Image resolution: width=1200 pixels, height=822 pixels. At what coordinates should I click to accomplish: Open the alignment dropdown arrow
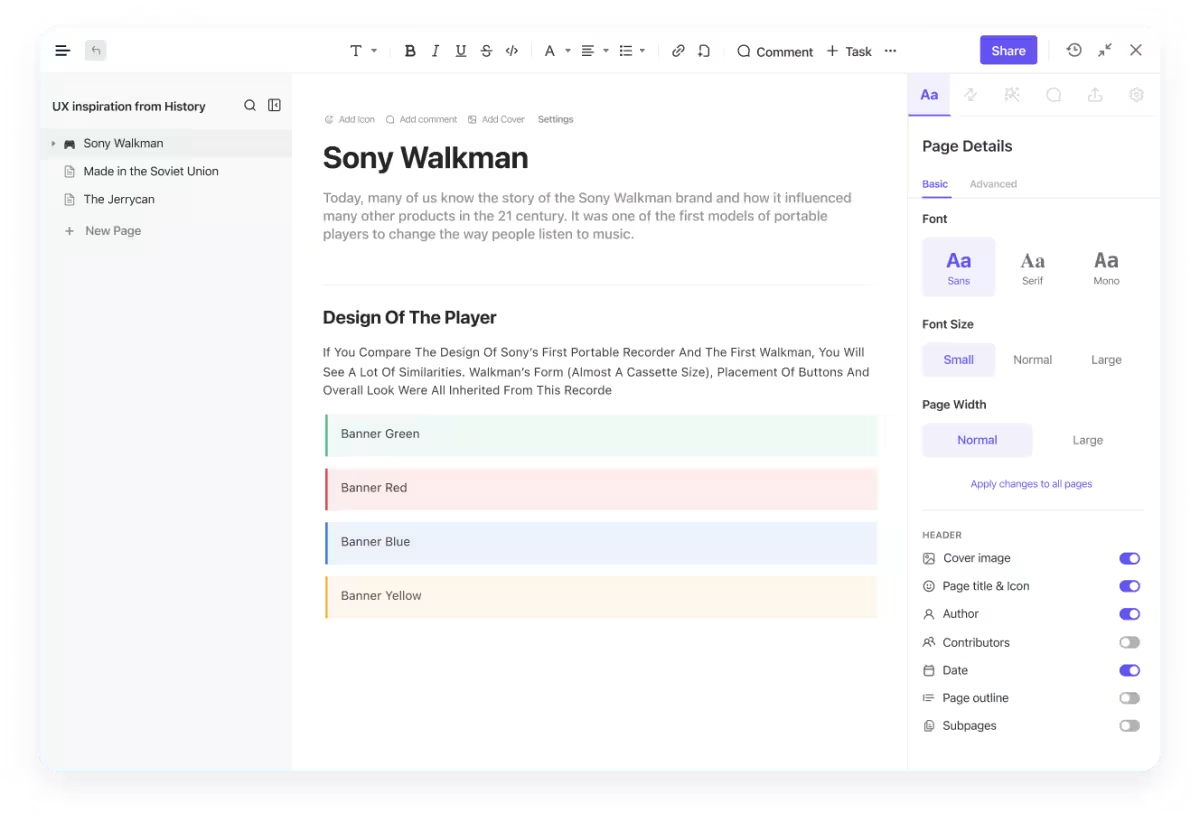click(606, 51)
